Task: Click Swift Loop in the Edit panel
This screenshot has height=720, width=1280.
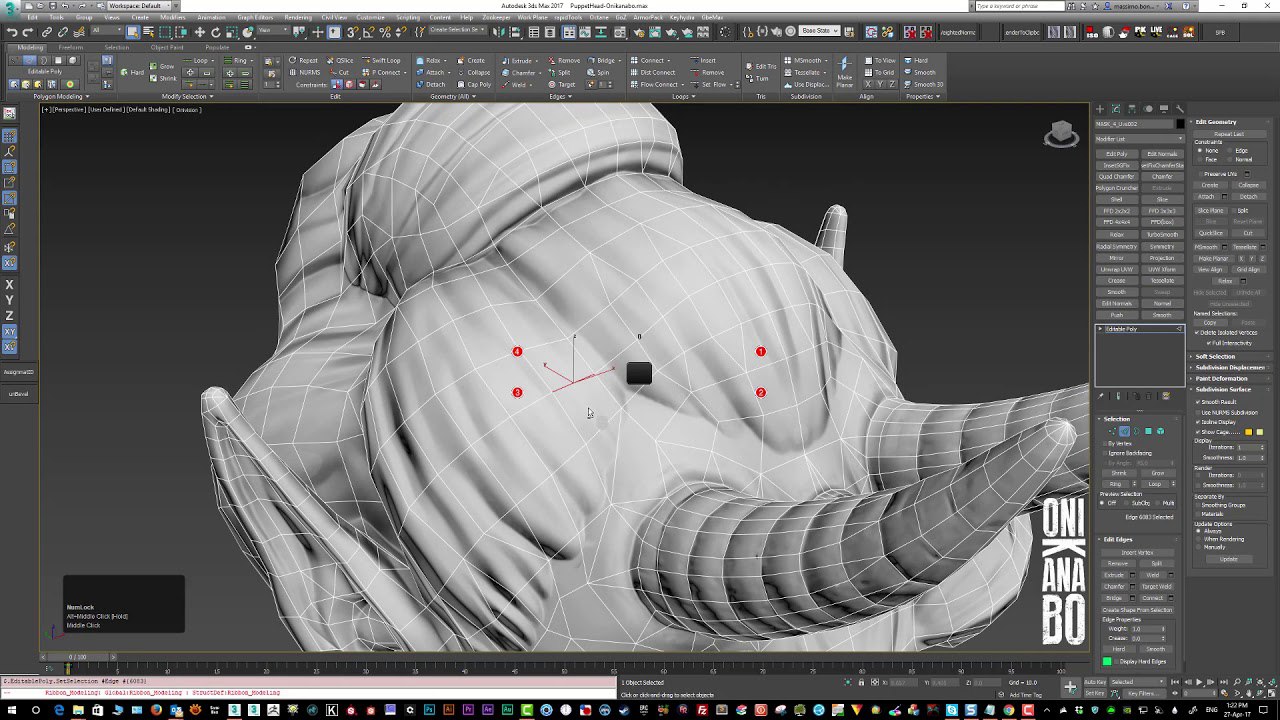Action: tap(381, 60)
